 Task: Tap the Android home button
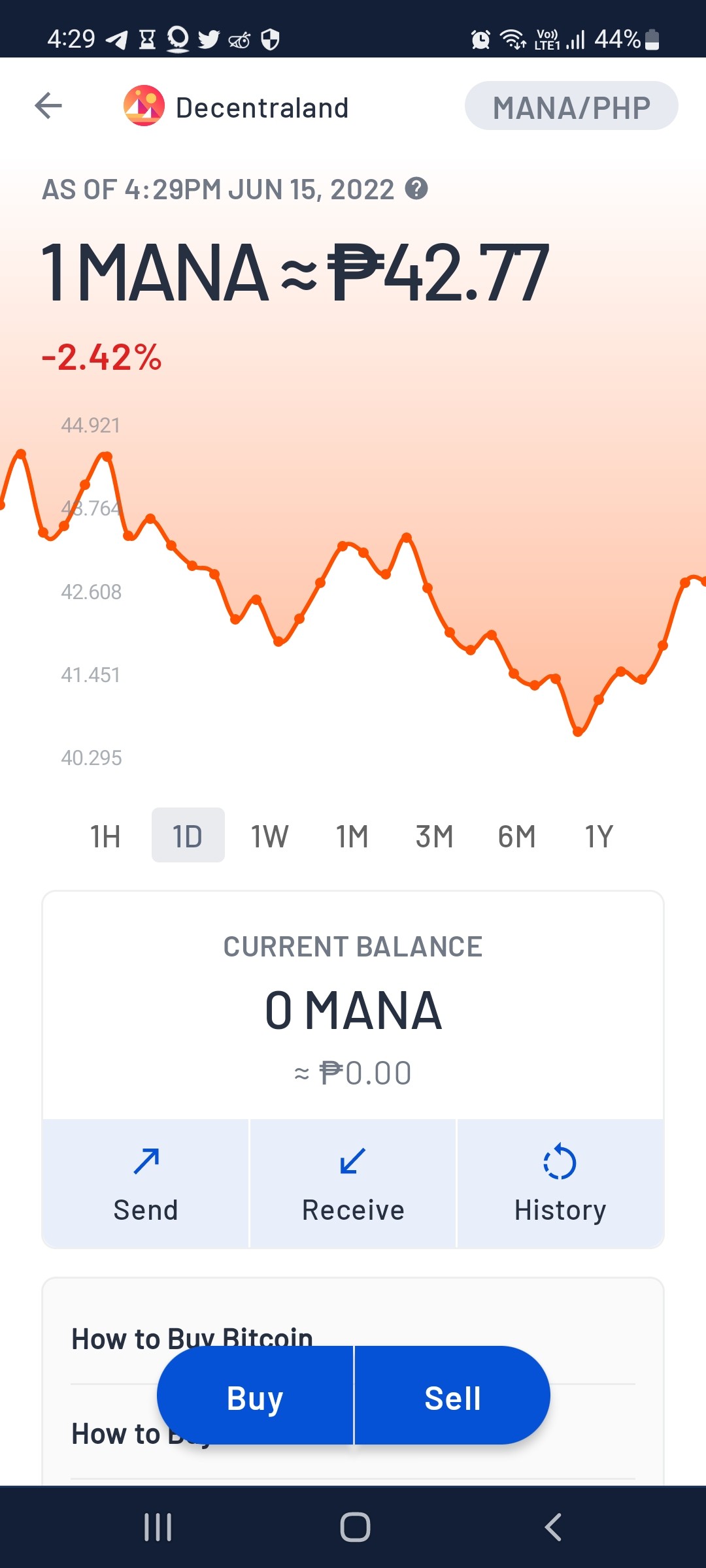355,1527
